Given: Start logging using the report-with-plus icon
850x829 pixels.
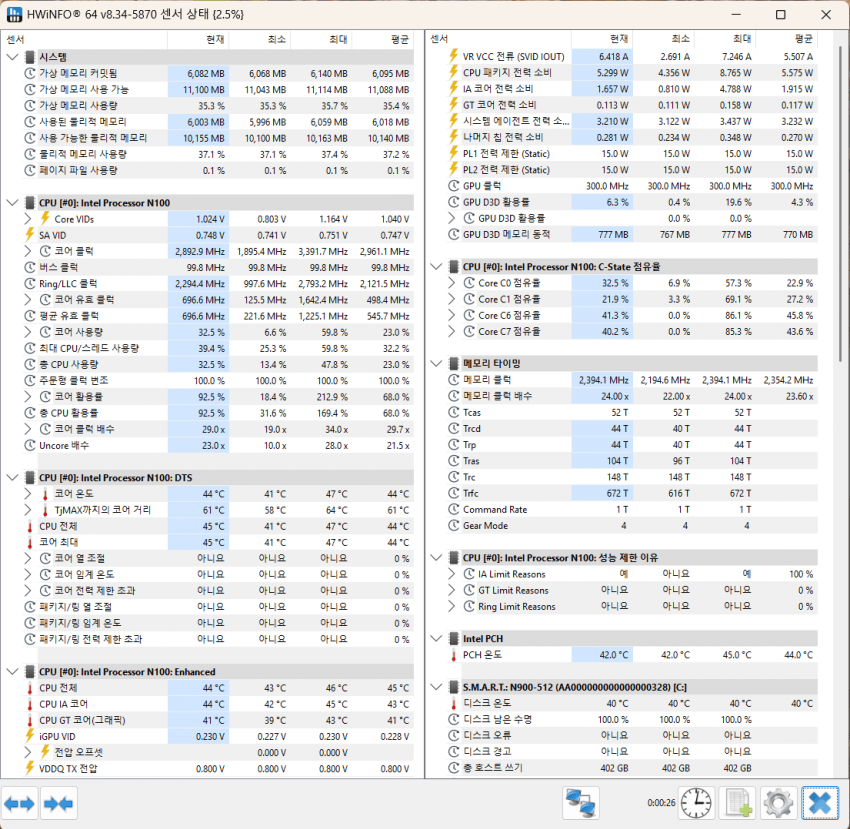Looking at the screenshot, I should [737, 803].
